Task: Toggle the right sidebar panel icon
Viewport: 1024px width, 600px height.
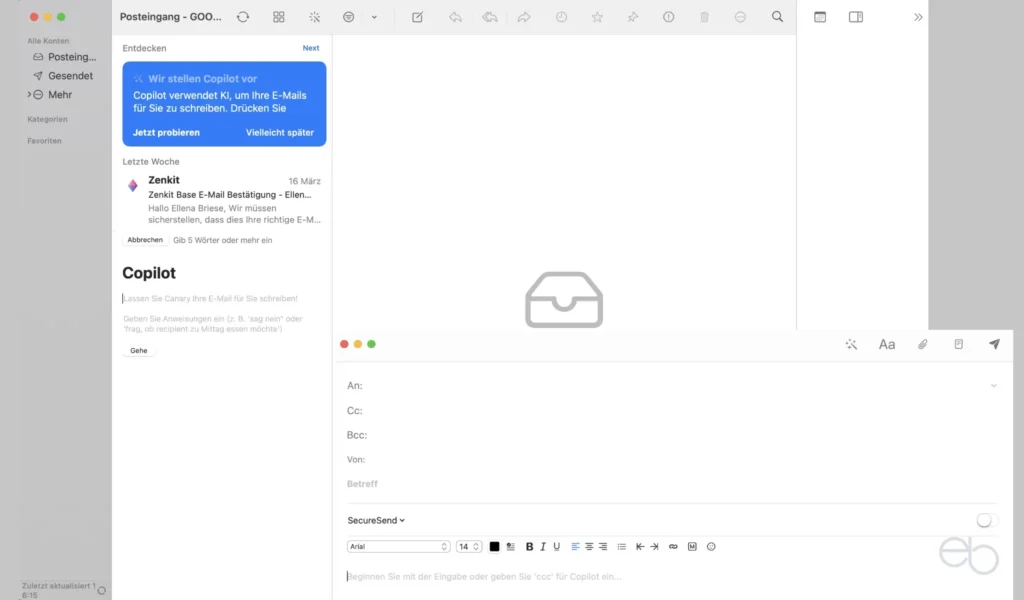Action: (x=856, y=17)
